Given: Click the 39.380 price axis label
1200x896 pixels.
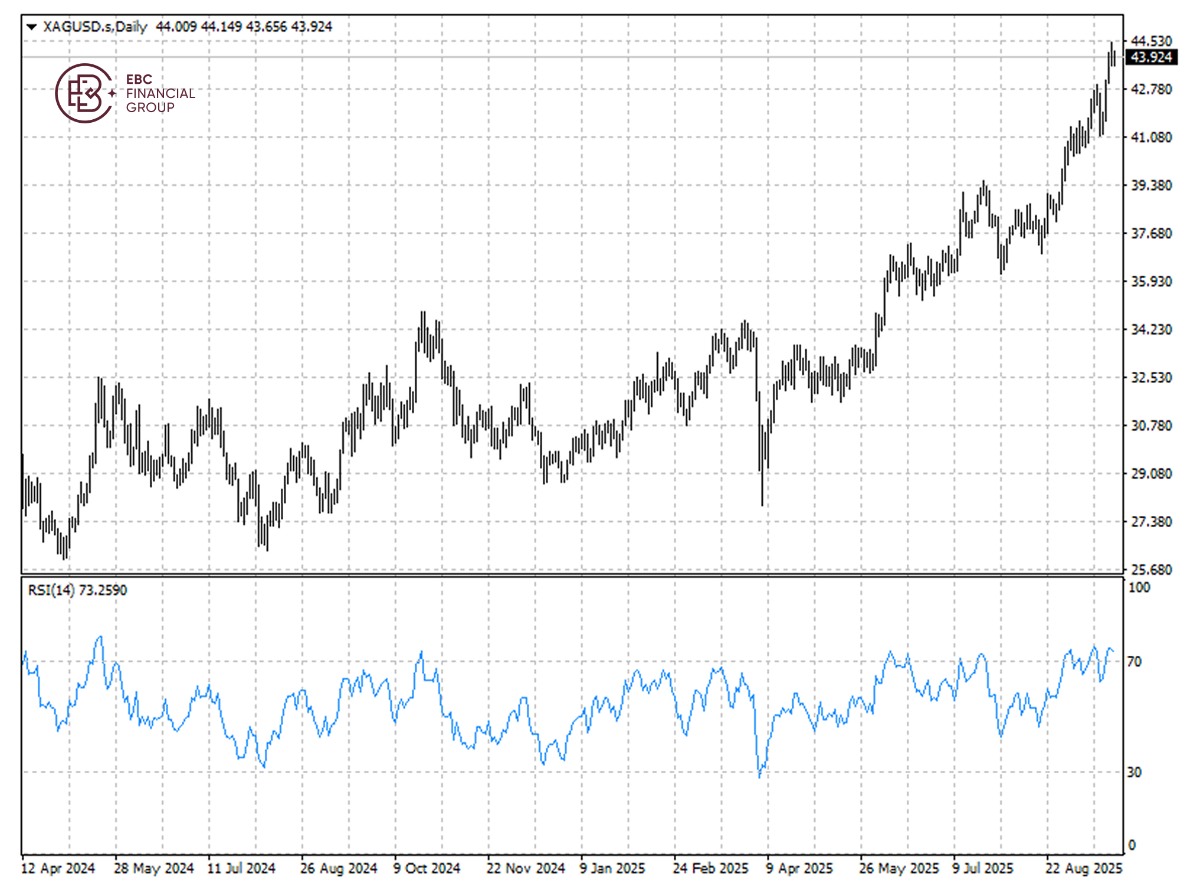Looking at the screenshot, I should coord(1150,186).
